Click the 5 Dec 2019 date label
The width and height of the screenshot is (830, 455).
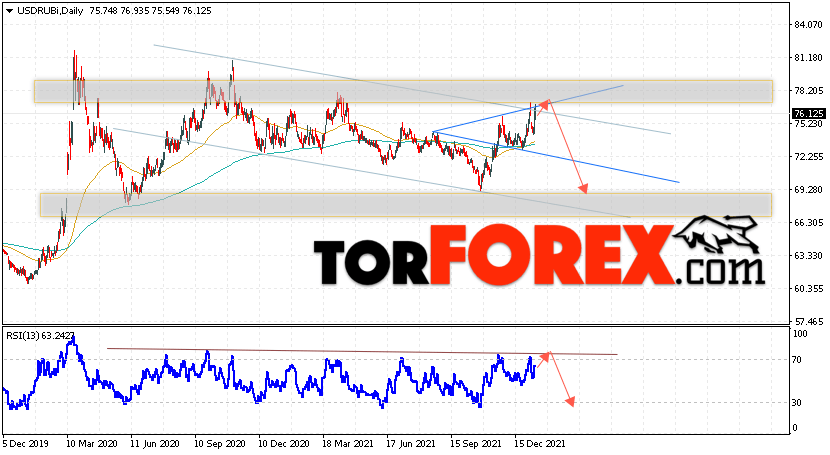[25, 443]
